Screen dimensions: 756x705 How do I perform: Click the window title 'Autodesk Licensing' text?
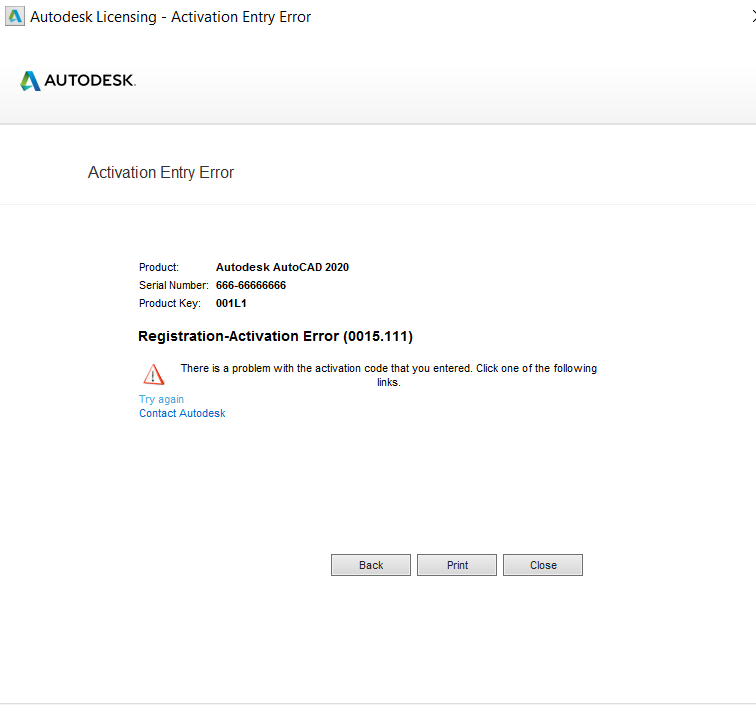click(94, 17)
